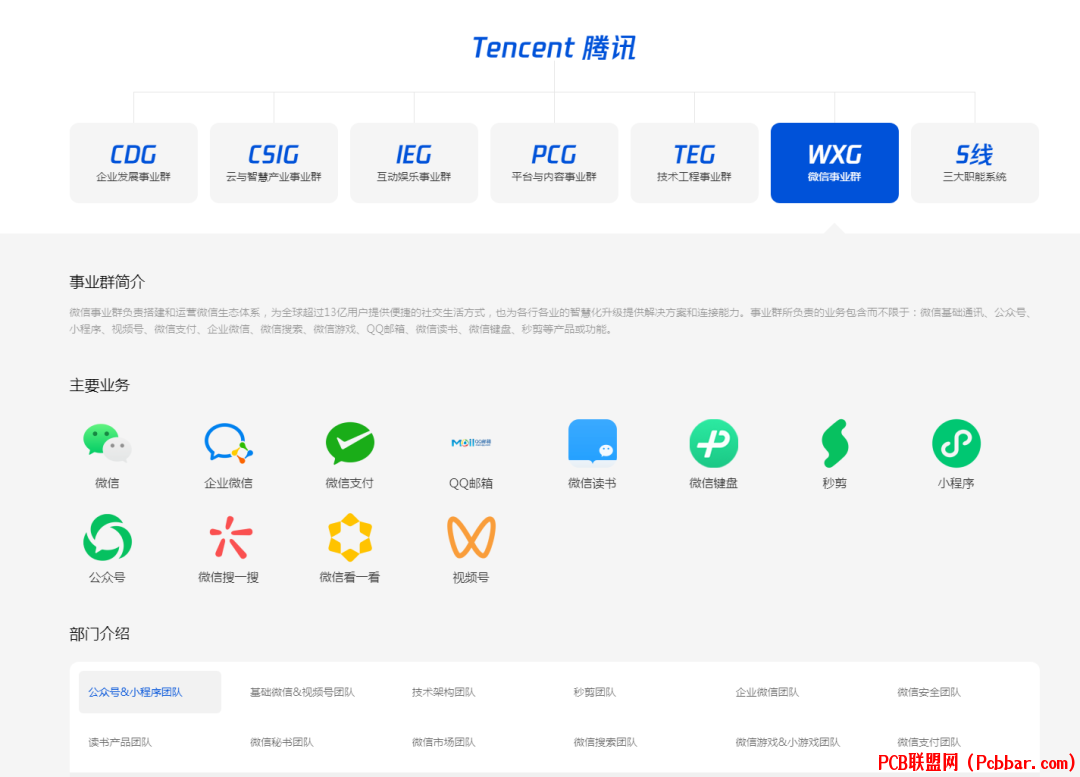Choose the 微信安全团队 department

point(928,692)
